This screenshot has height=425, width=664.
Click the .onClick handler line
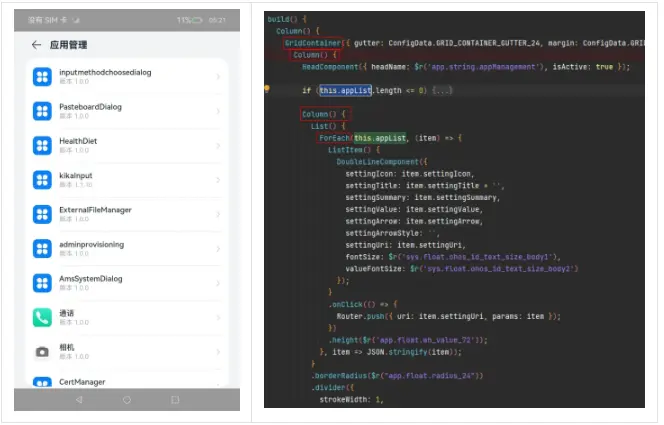click(365, 306)
